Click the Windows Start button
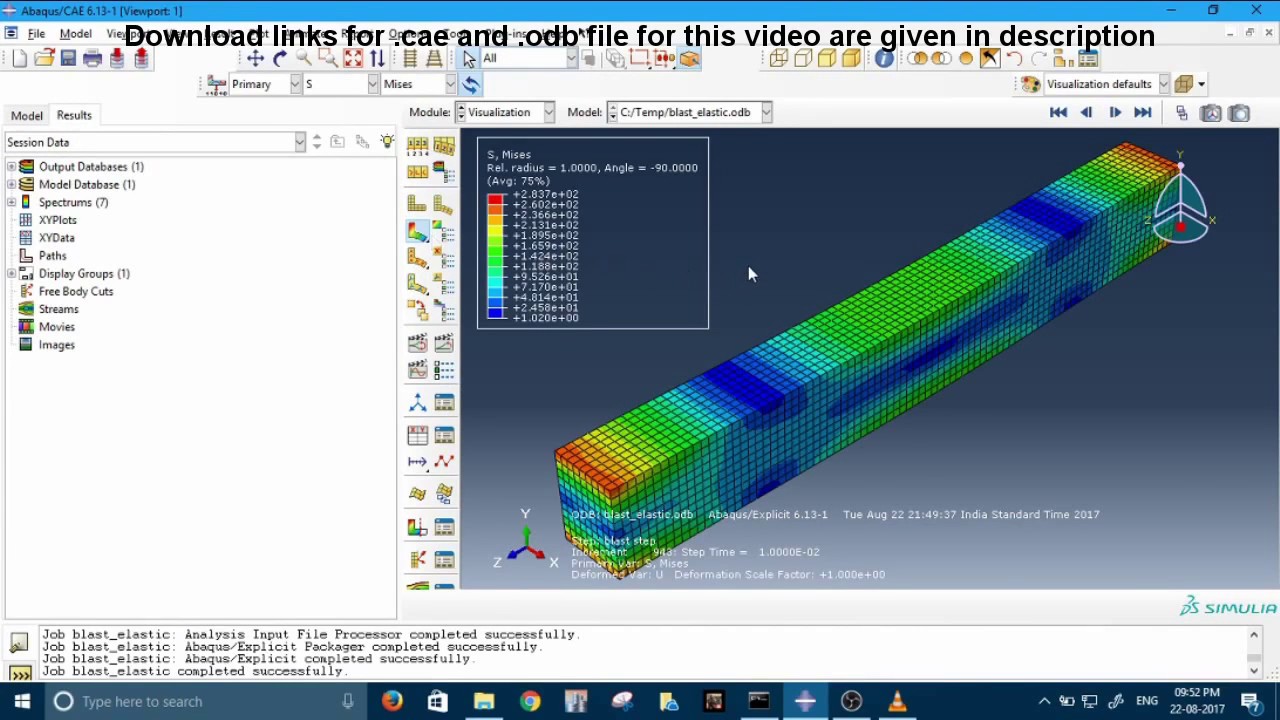1280x720 pixels. pyautogui.click(x=22, y=702)
